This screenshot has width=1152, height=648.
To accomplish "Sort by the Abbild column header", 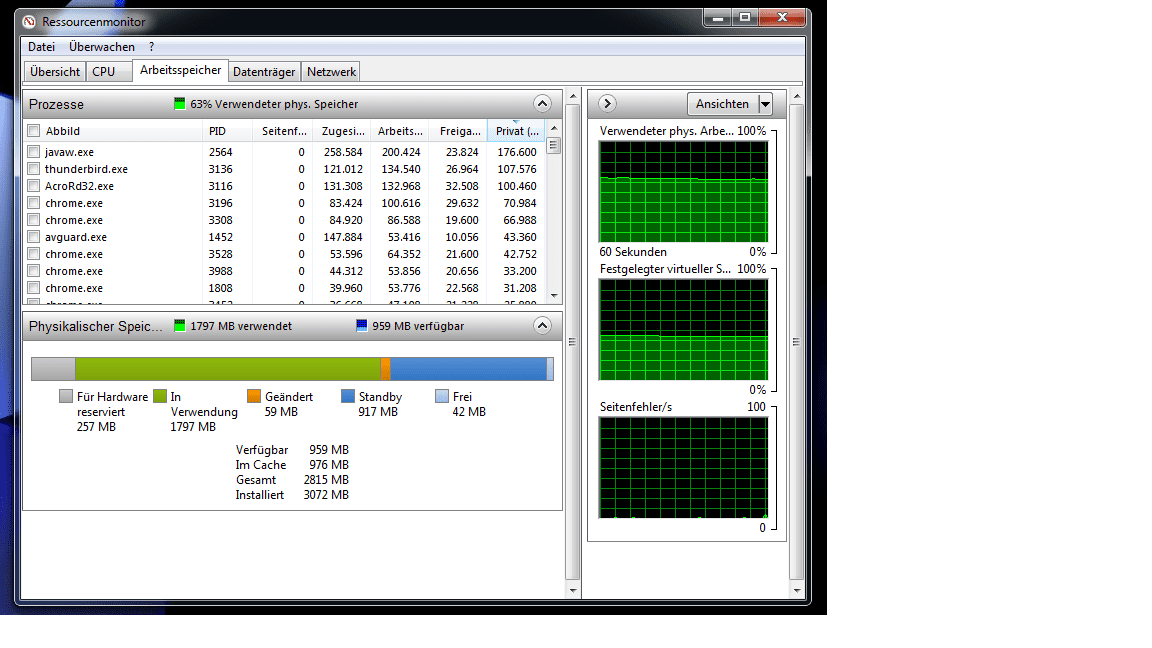I will [113, 131].
